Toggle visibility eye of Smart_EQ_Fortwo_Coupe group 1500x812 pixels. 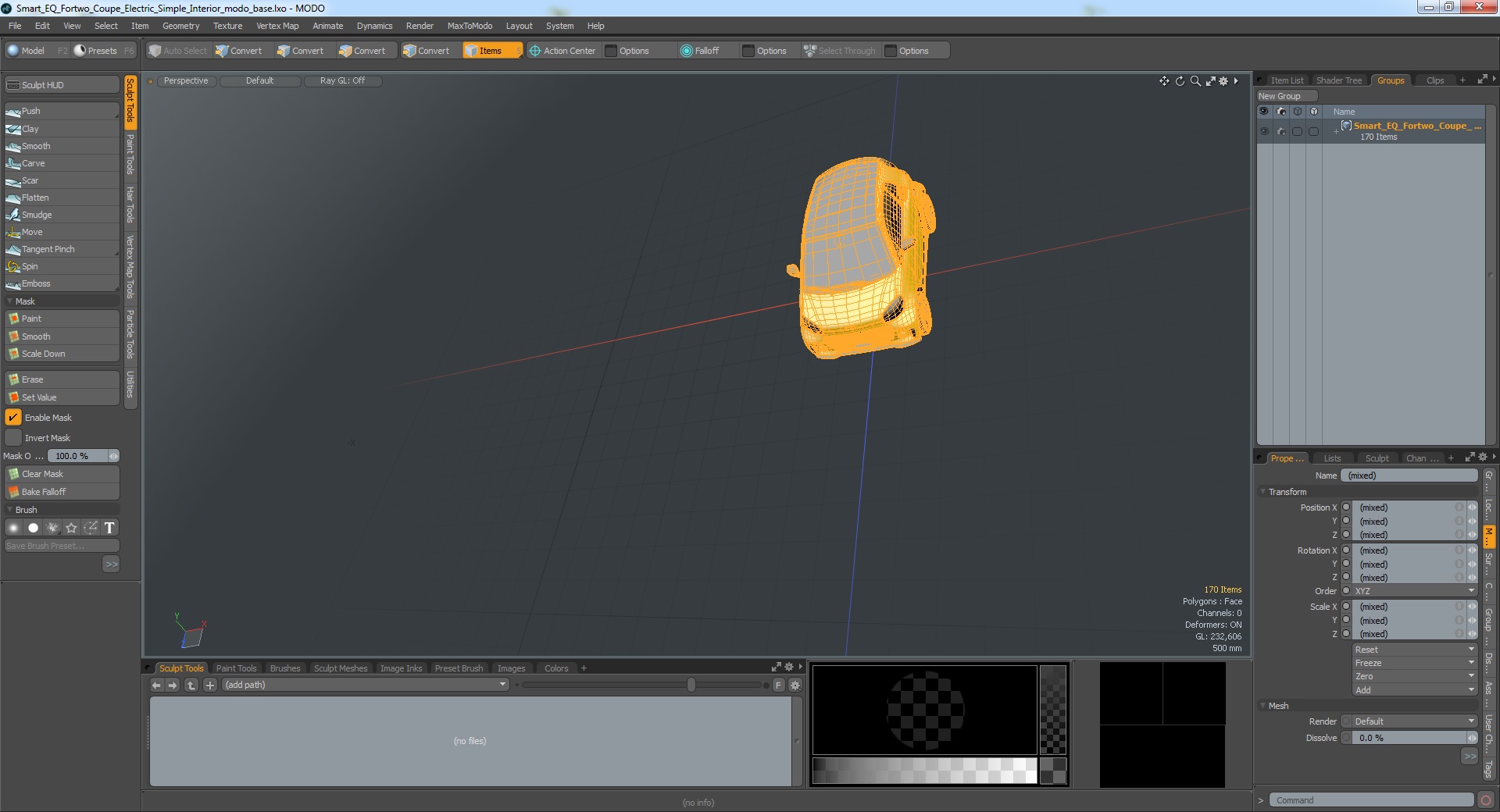pyautogui.click(x=1264, y=131)
